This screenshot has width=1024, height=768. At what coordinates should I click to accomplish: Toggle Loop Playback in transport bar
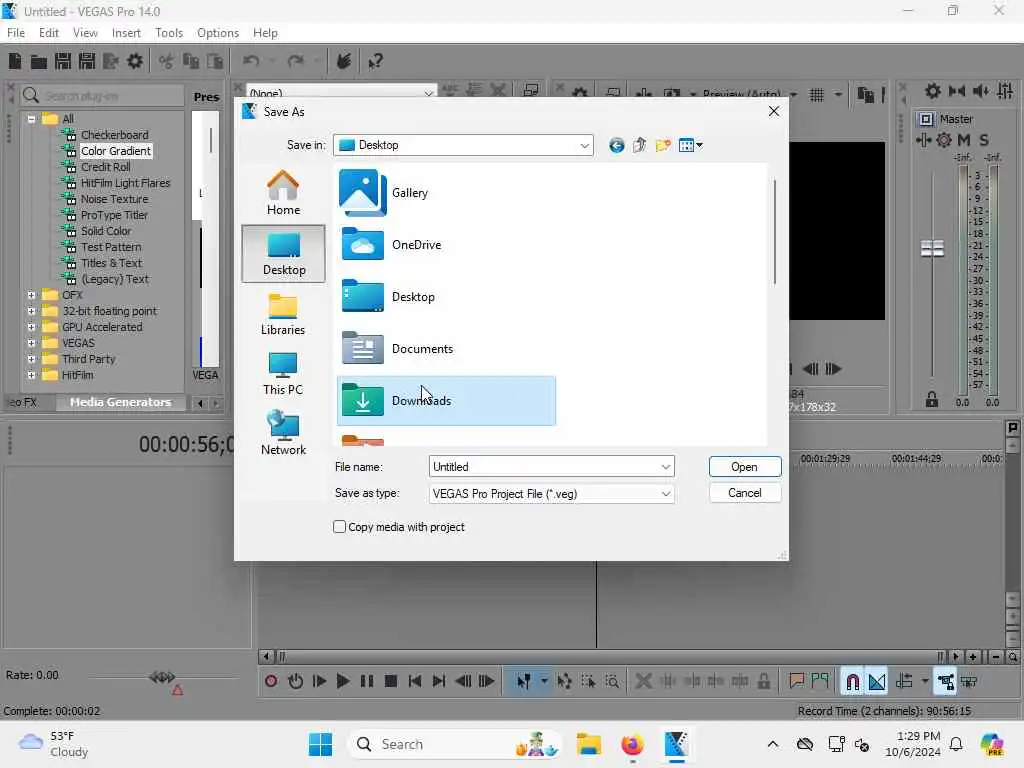(x=295, y=682)
